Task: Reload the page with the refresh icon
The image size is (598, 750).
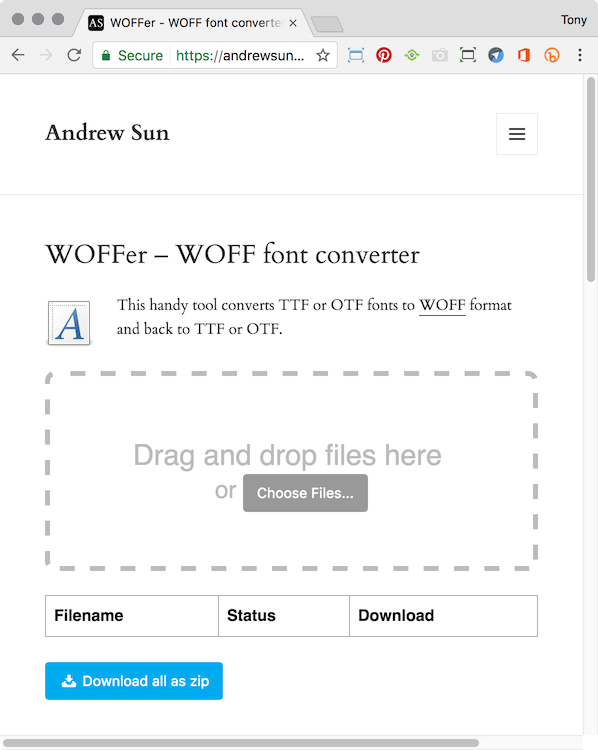Action: point(74,55)
